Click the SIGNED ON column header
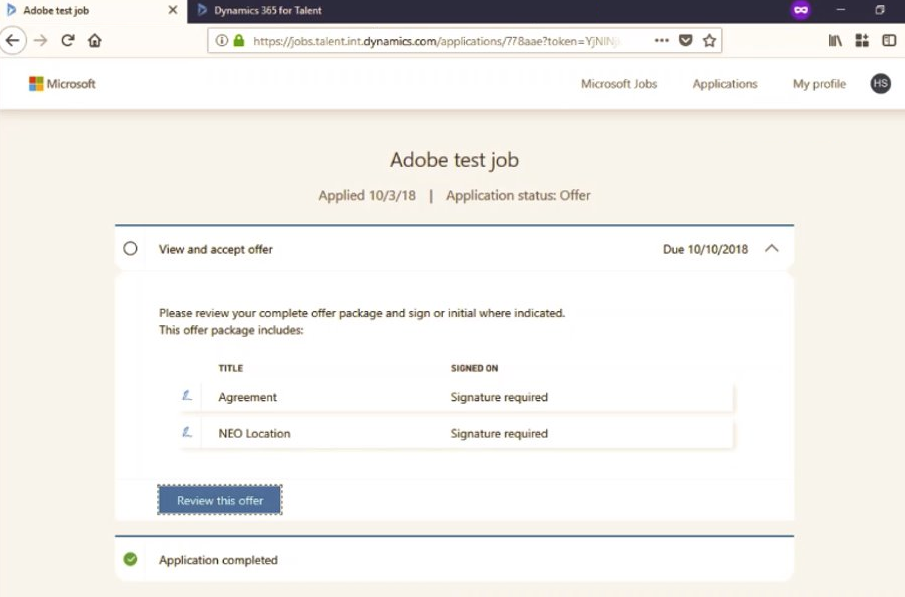905x597 pixels. point(474,368)
